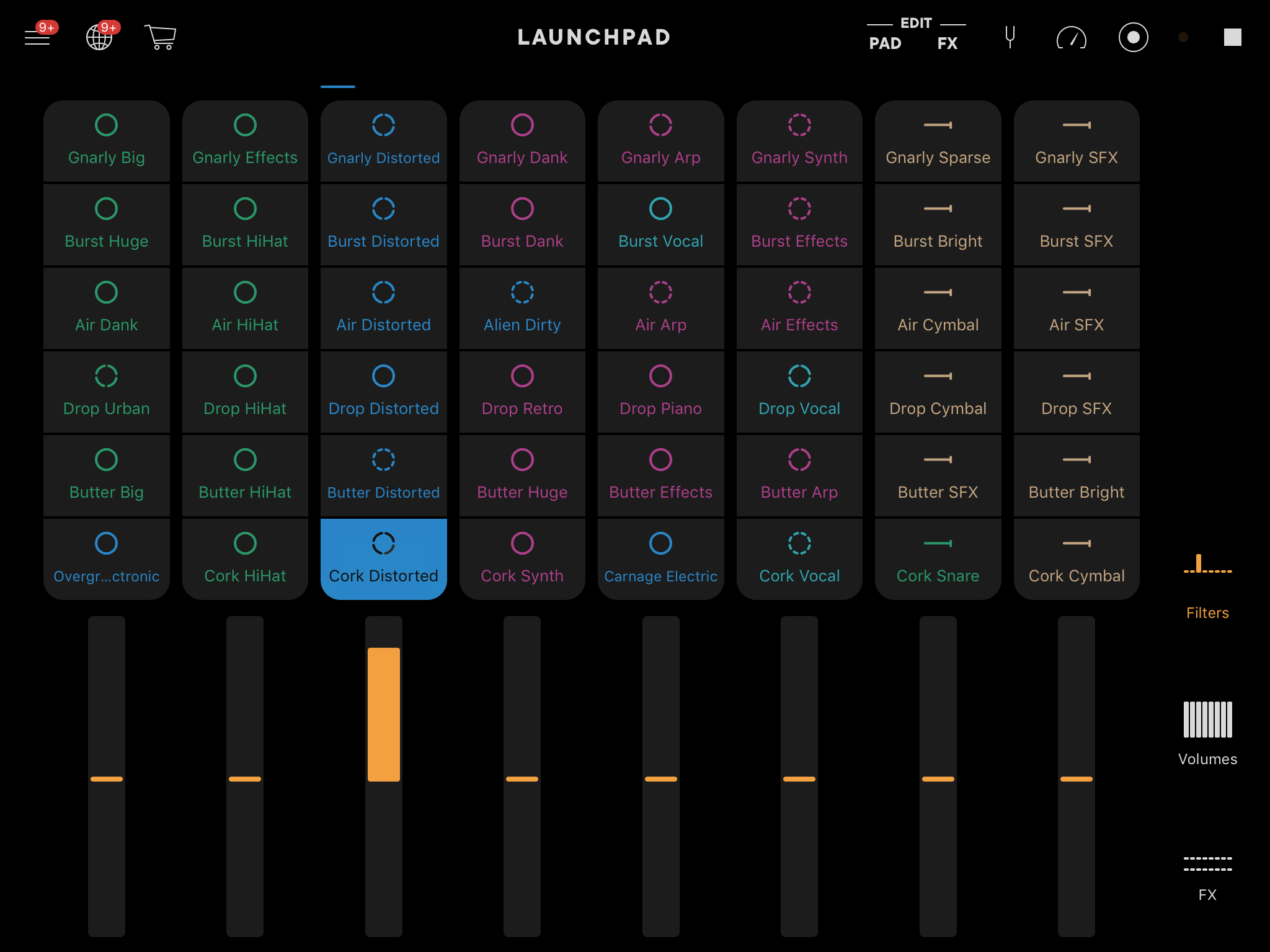Show the Volumes panel
This screenshot has width=1270, height=952.
[x=1207, y=733]
